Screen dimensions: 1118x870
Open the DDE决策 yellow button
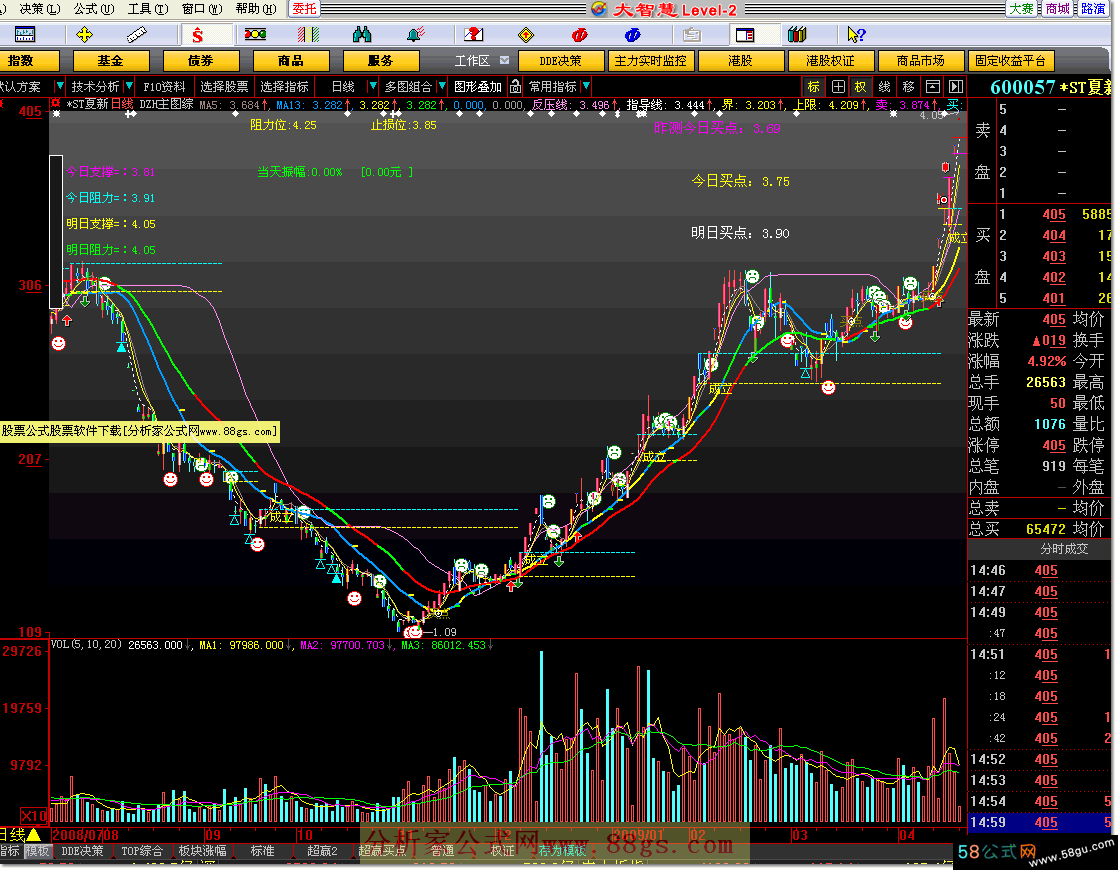(560, 61)
